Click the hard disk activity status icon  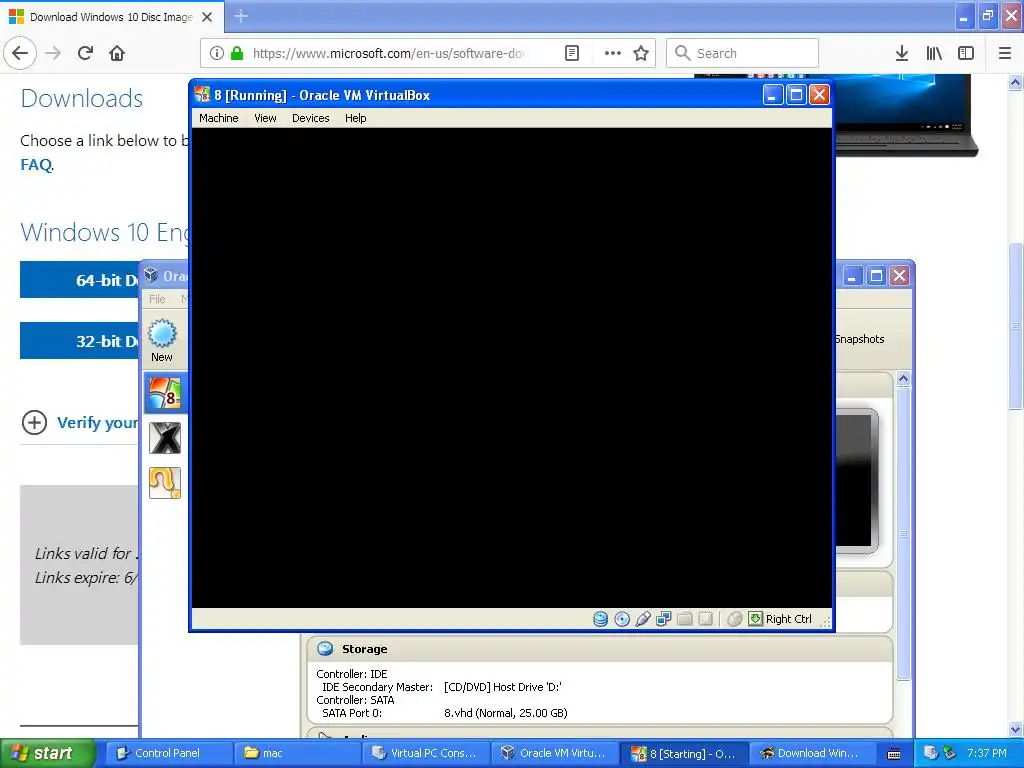pos(600,618)
